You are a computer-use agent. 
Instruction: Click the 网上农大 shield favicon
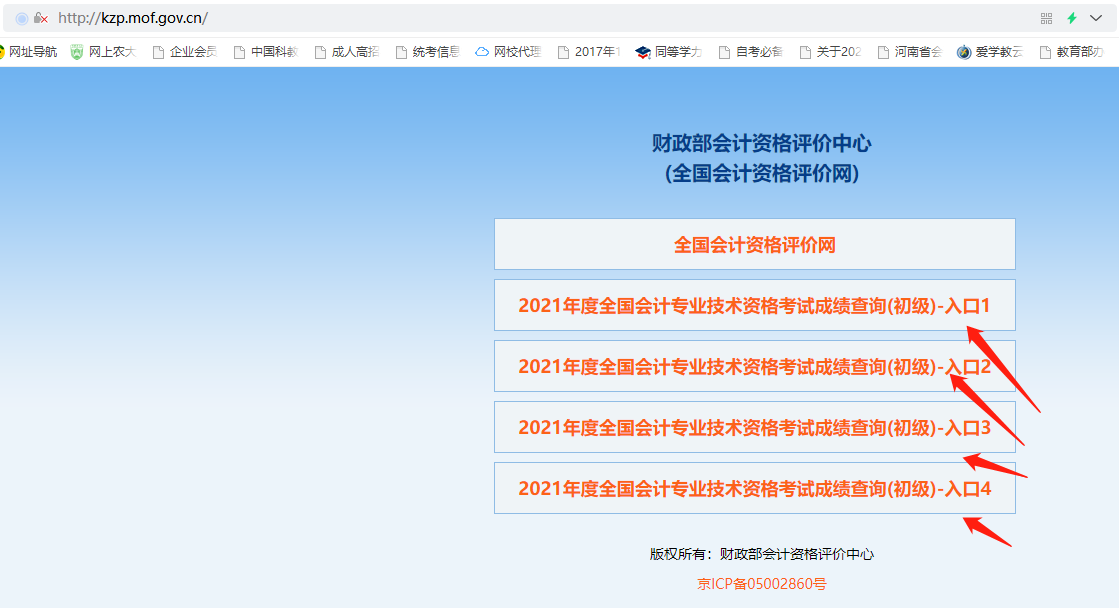[x=77, y=50]
